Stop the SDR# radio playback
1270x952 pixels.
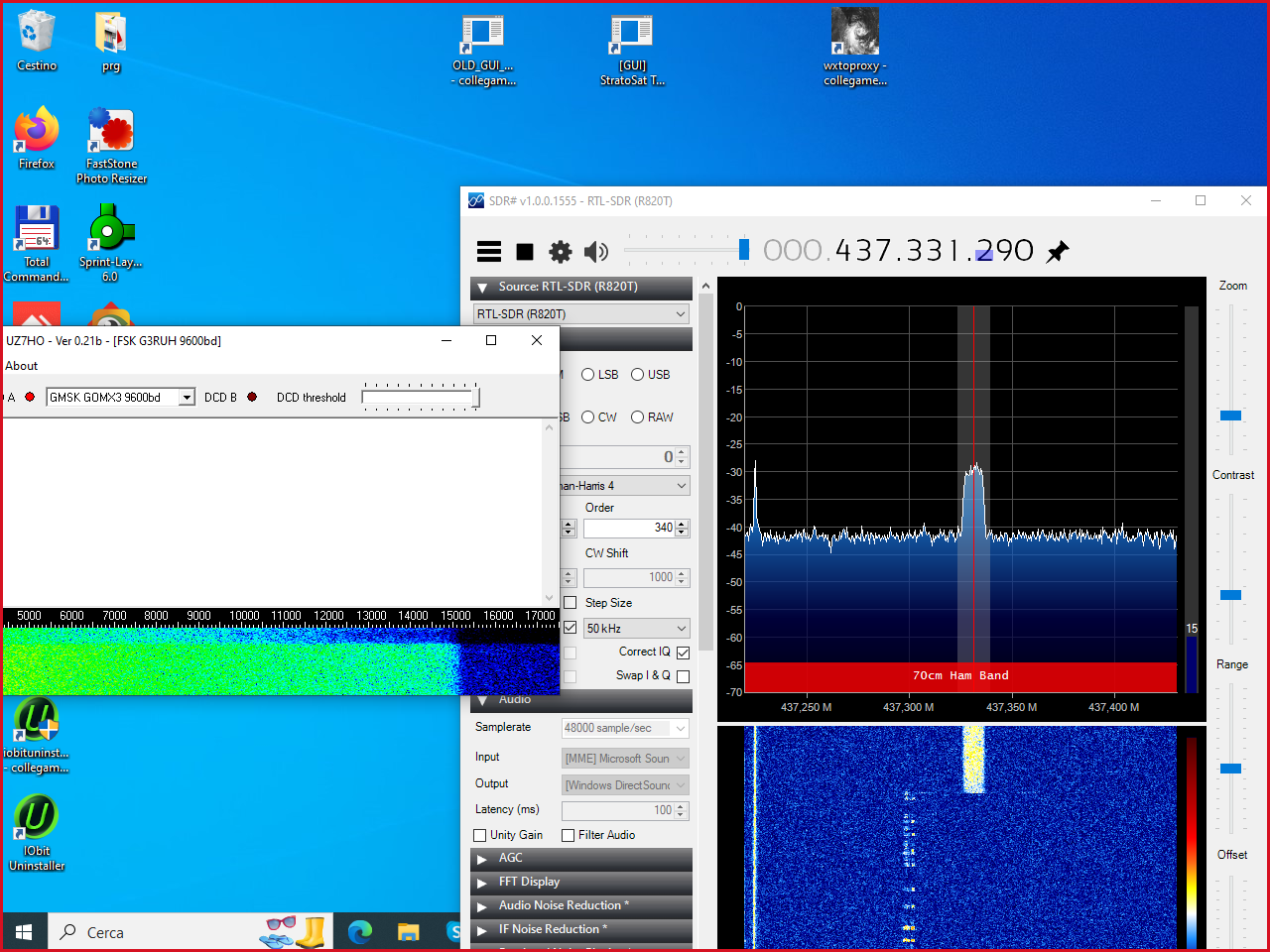point(525,252)
